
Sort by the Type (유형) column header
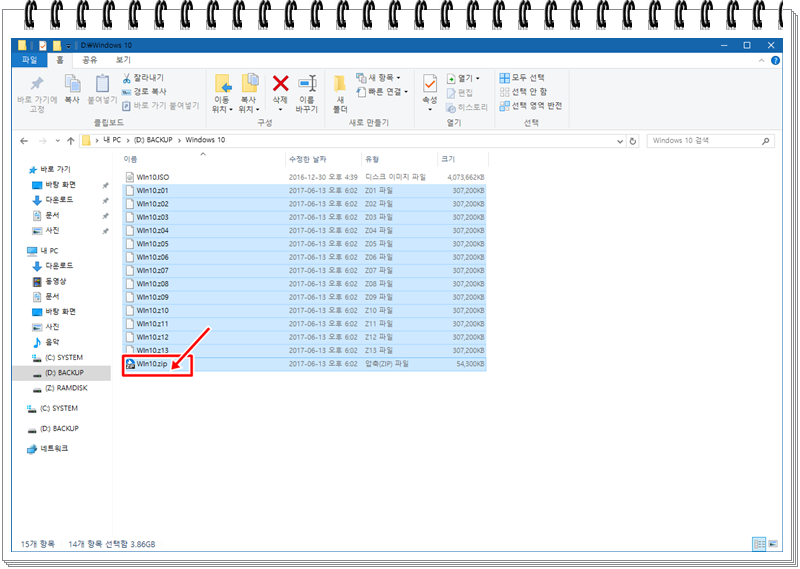coord(399,159)
